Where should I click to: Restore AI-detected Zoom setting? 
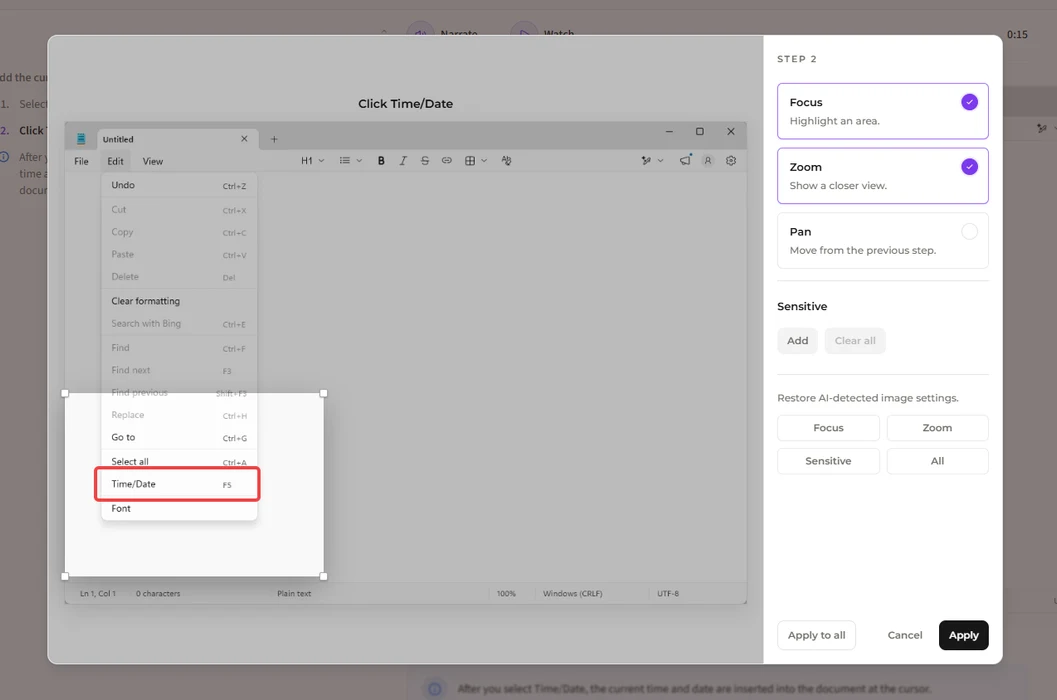pyautogui.click(x=937, y=428)
